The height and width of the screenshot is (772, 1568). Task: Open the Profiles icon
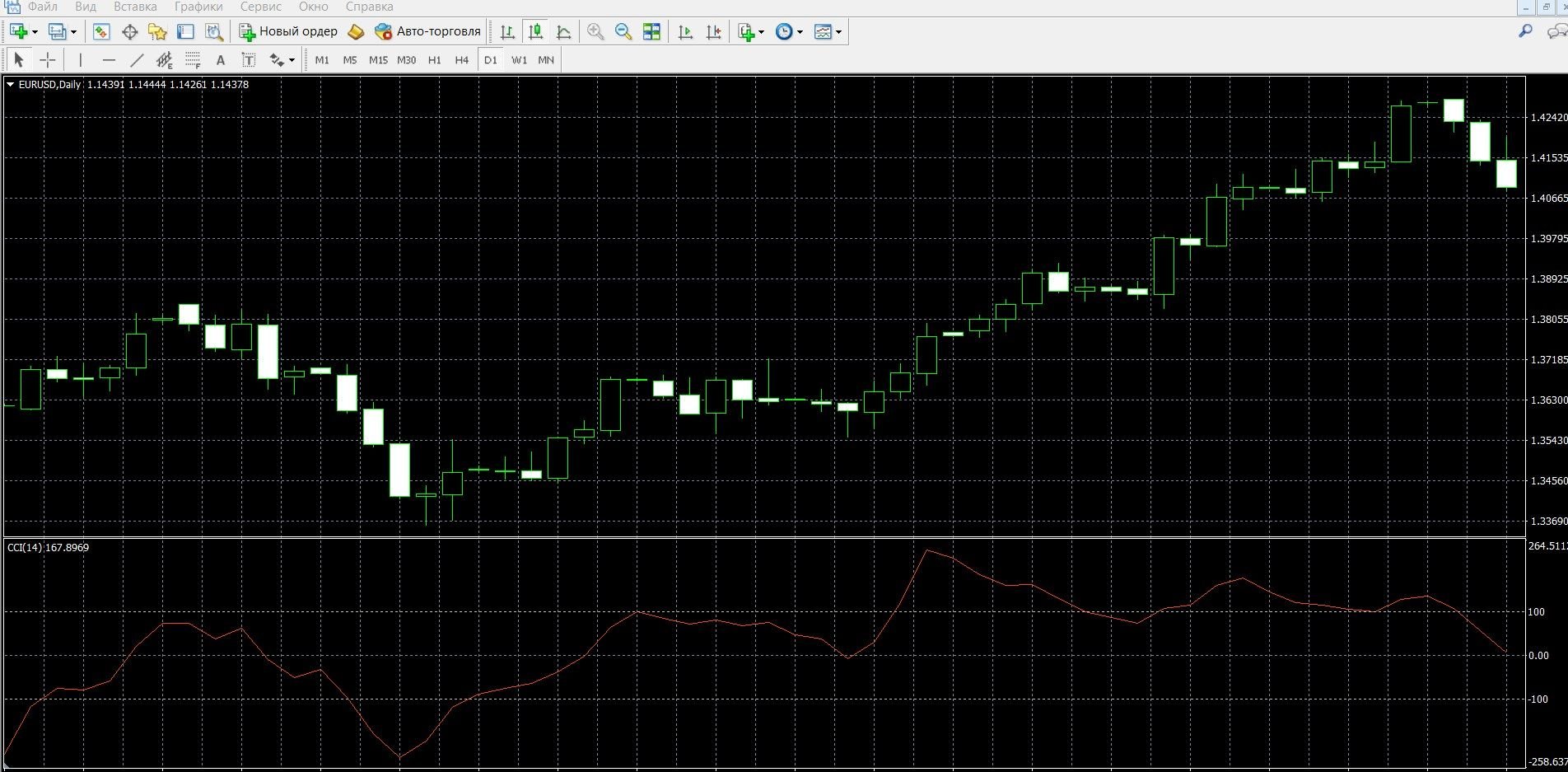(57, 32)
